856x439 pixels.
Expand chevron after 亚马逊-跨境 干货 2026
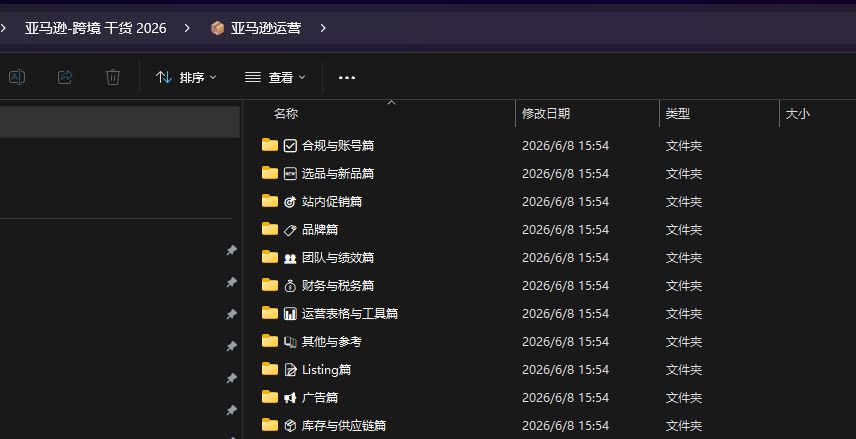coord(187,28)
